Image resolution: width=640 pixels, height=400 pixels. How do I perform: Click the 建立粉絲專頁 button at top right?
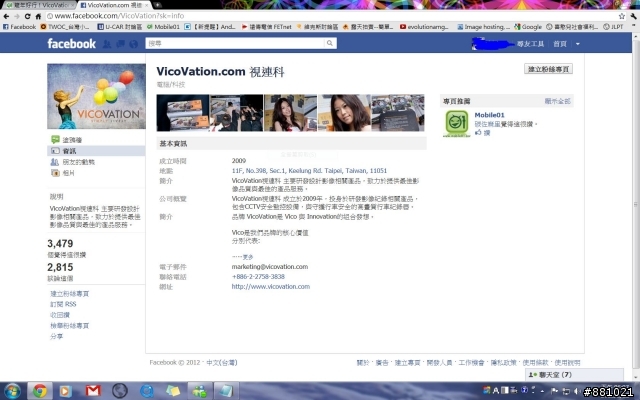tap(548, 69)
